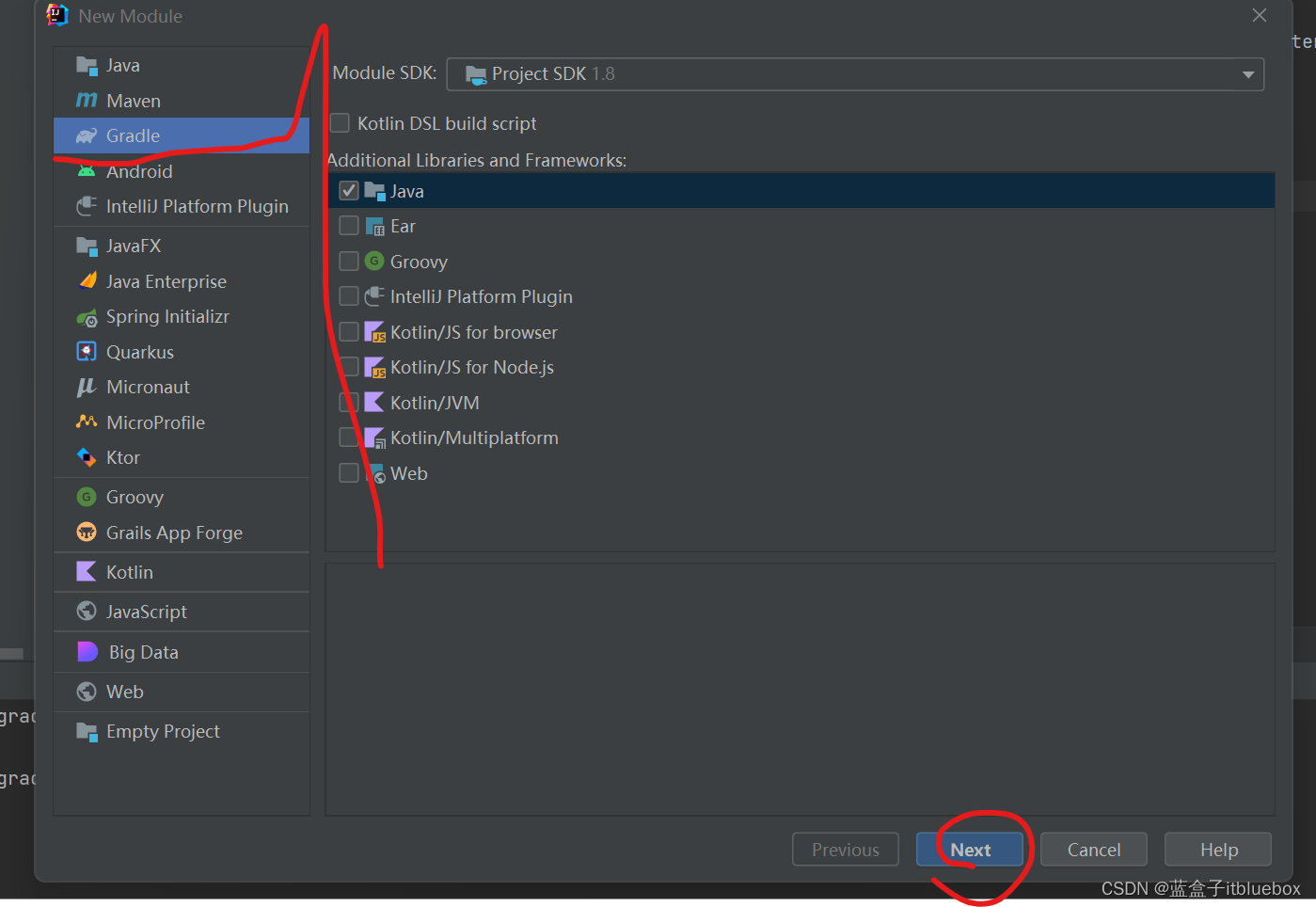The width and height of the screenshot is (1316, 907).
Task: Check Kotlin/JS for browser checkbox
Action: [349, 331]
